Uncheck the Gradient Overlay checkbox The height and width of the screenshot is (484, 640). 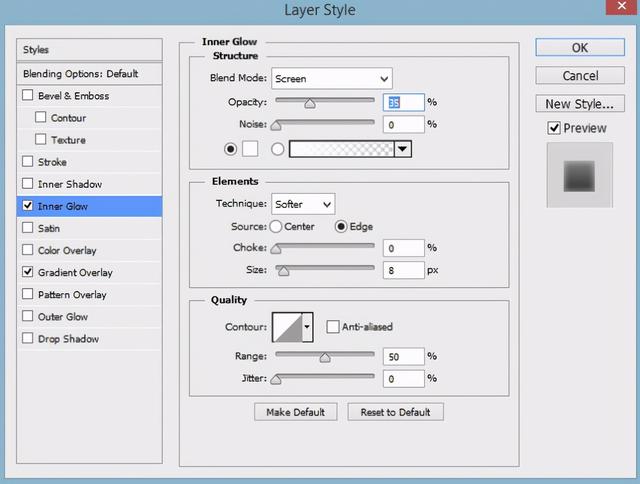27,271
